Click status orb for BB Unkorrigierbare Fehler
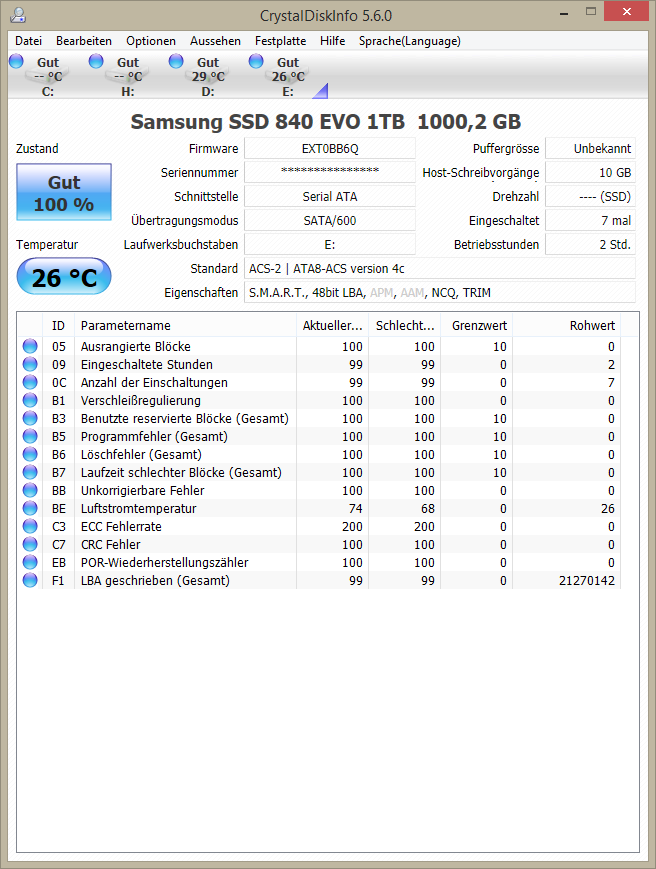656x869 pixels. [30, 490]
